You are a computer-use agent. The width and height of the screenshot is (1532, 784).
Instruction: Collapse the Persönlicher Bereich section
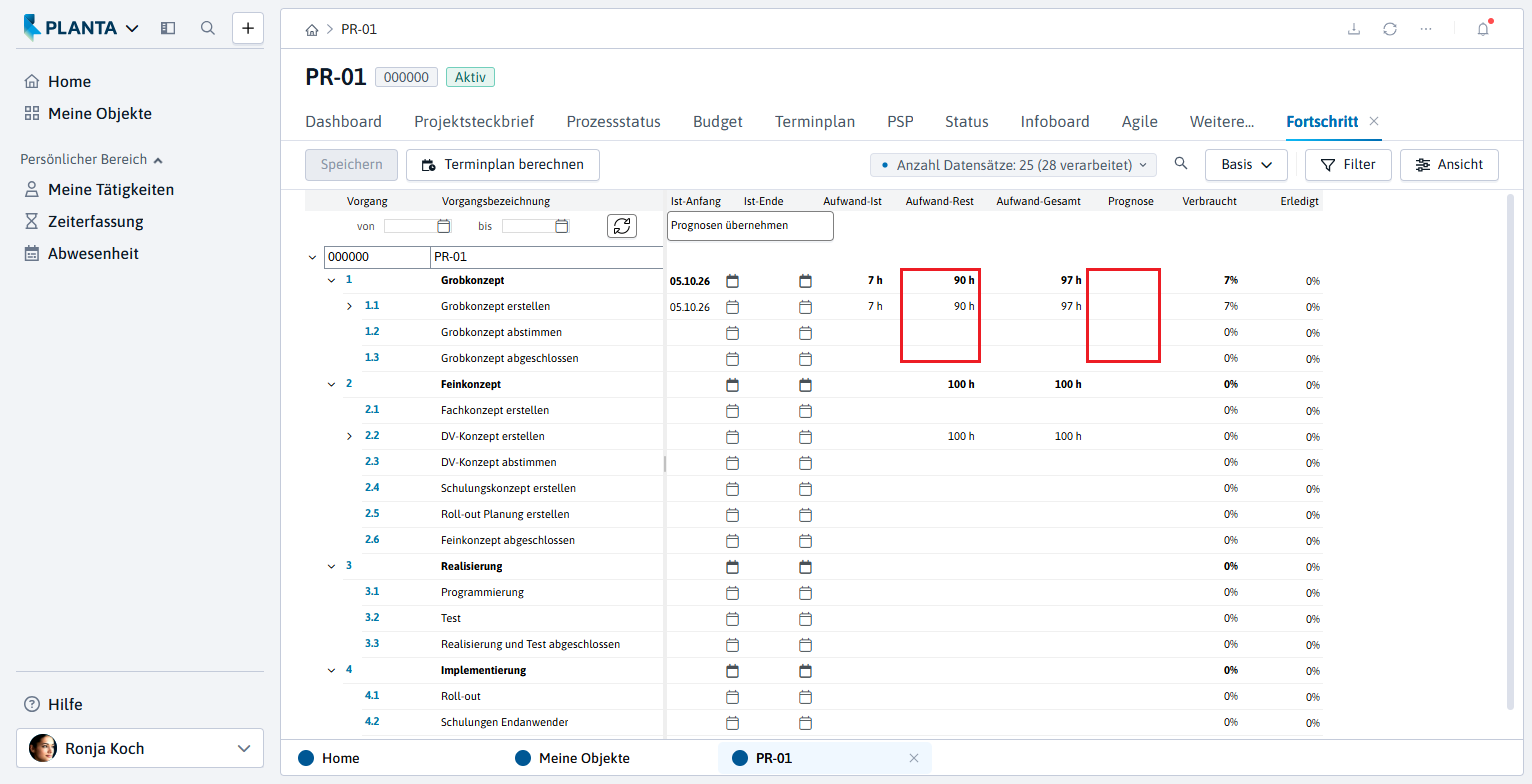click(x=91, y=159)
